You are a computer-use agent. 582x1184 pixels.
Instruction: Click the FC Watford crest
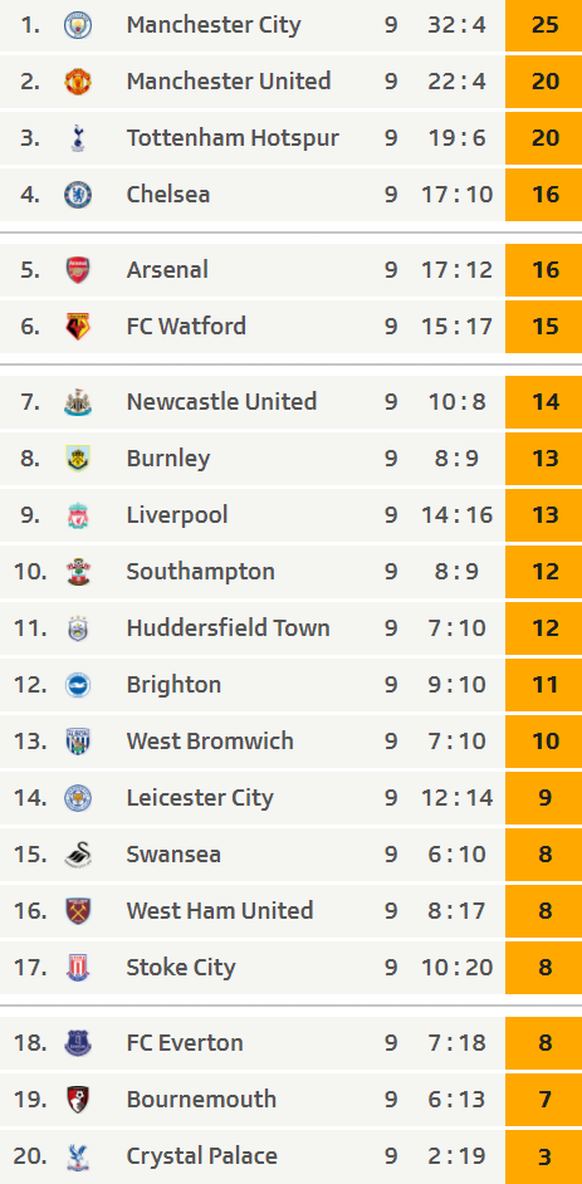[78, 327]
